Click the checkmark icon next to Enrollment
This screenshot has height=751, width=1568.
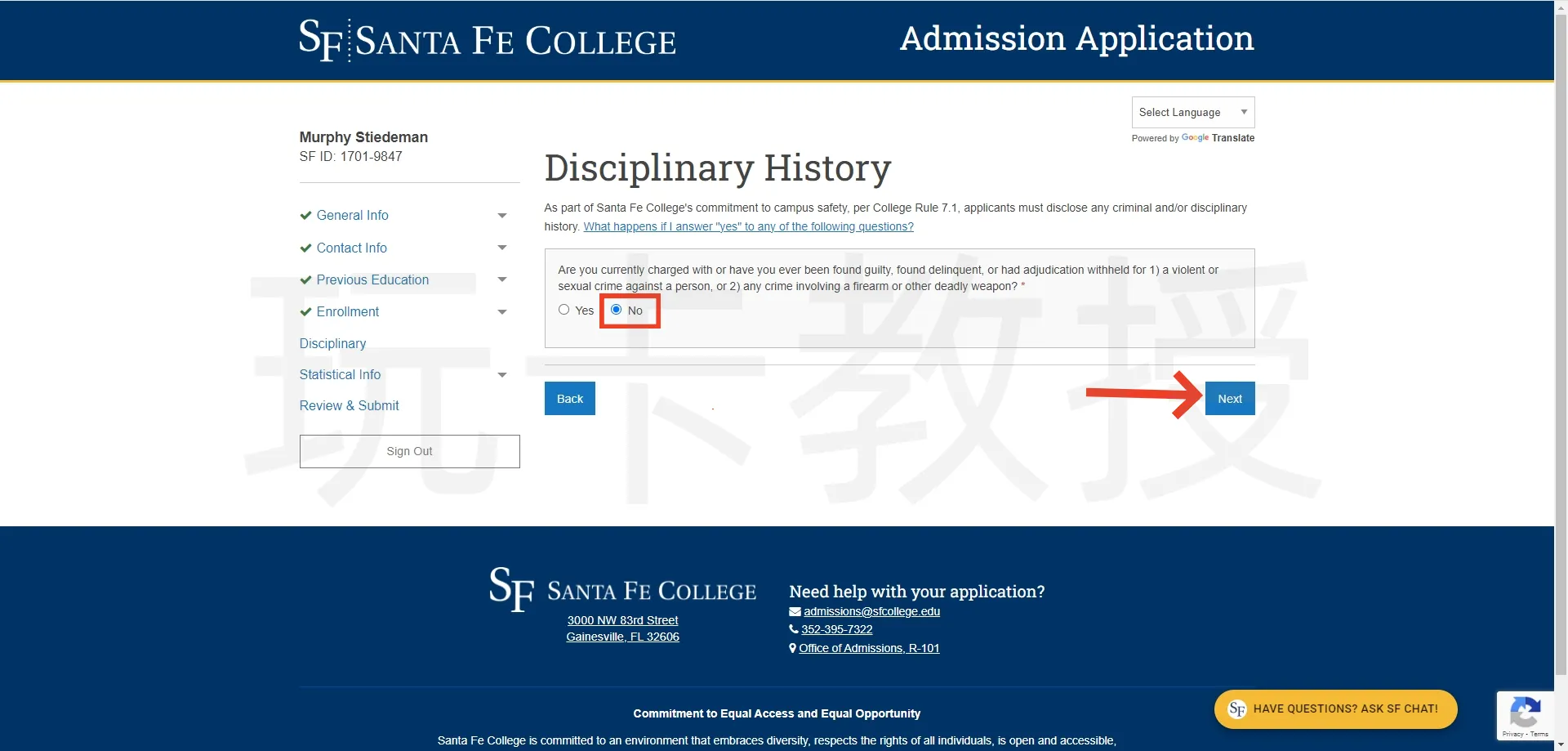305,312
